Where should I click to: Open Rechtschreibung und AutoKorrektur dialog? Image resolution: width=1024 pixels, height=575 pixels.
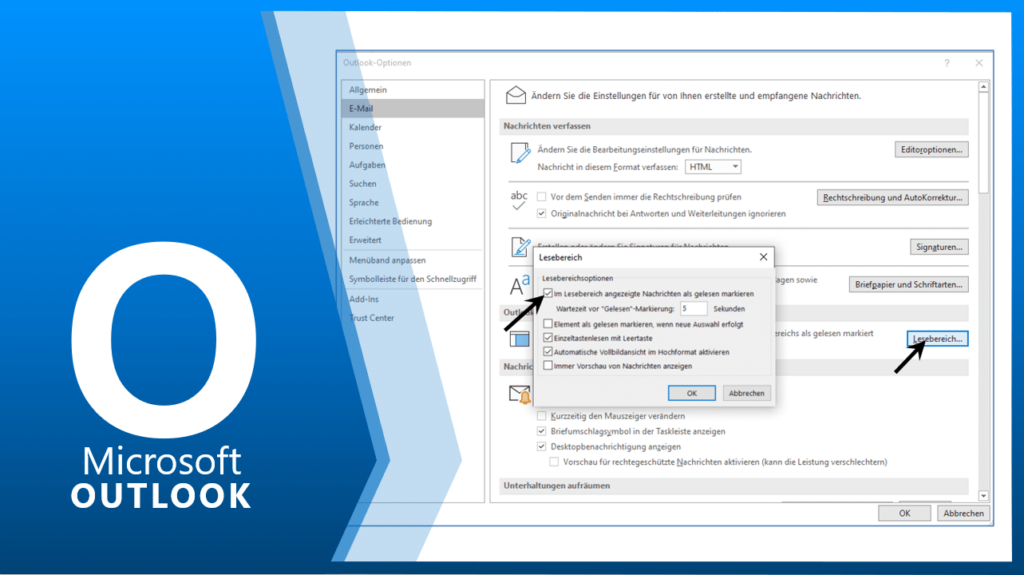tap(893, 197)
